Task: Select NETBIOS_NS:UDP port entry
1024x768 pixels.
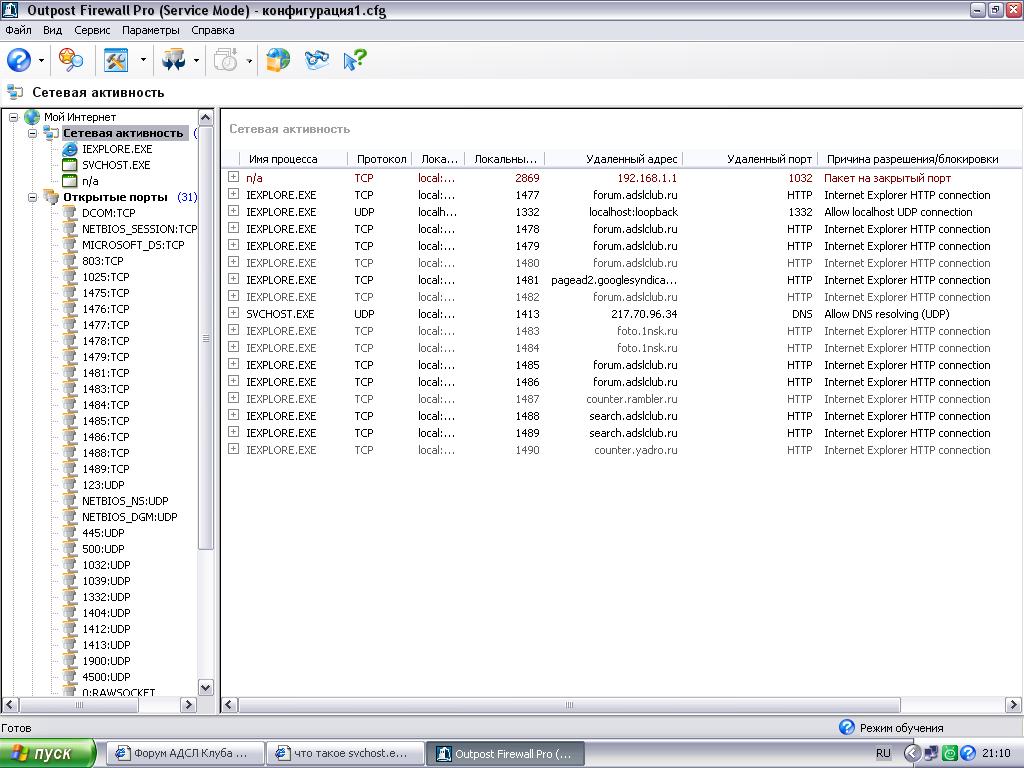Action: pos(125,501)
